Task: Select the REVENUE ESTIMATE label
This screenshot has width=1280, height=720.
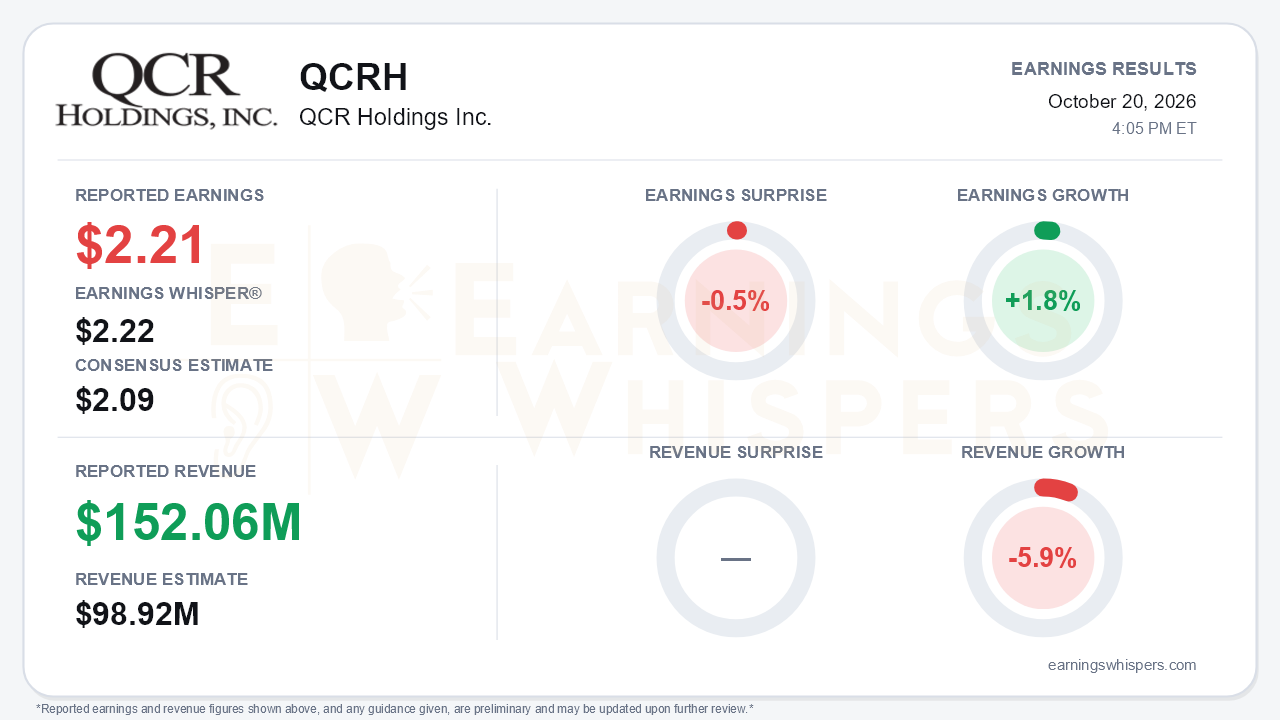Action: tap(162, 579)
